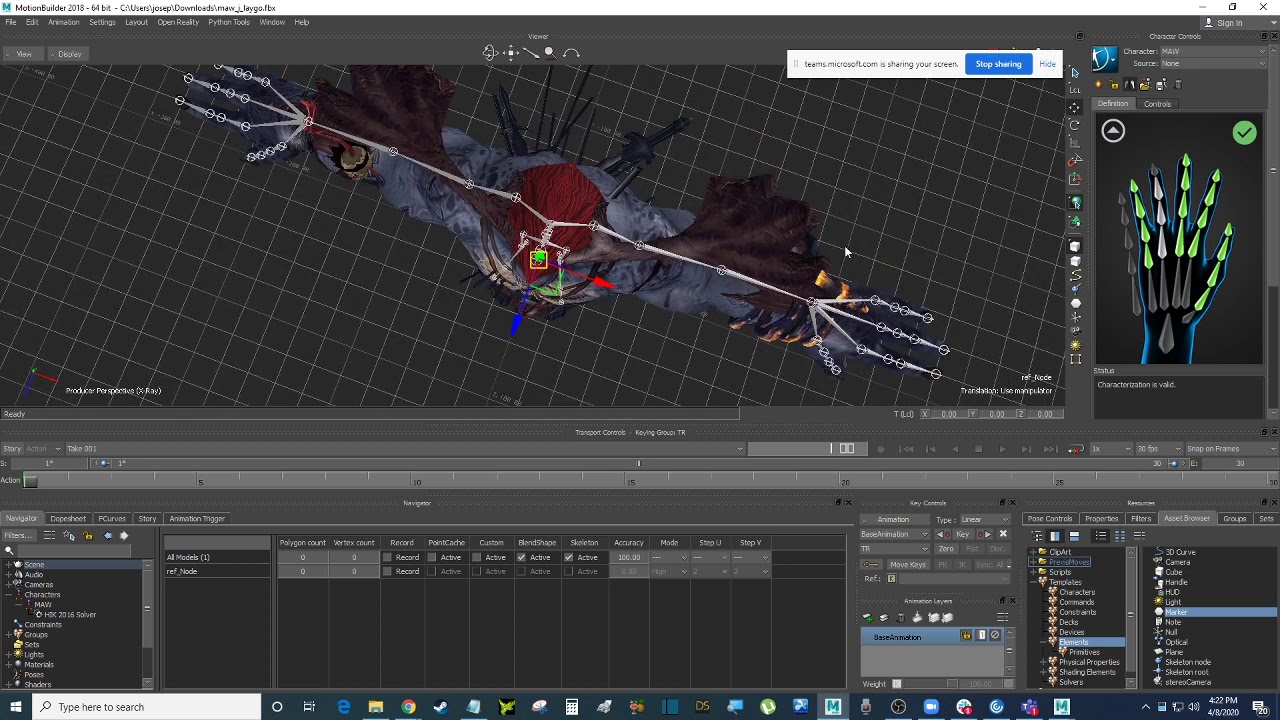Viewport: 1280px width, 720px height.
Task: Click the Character Controls HumanIK logo button
Action: tap(1105, 59)
